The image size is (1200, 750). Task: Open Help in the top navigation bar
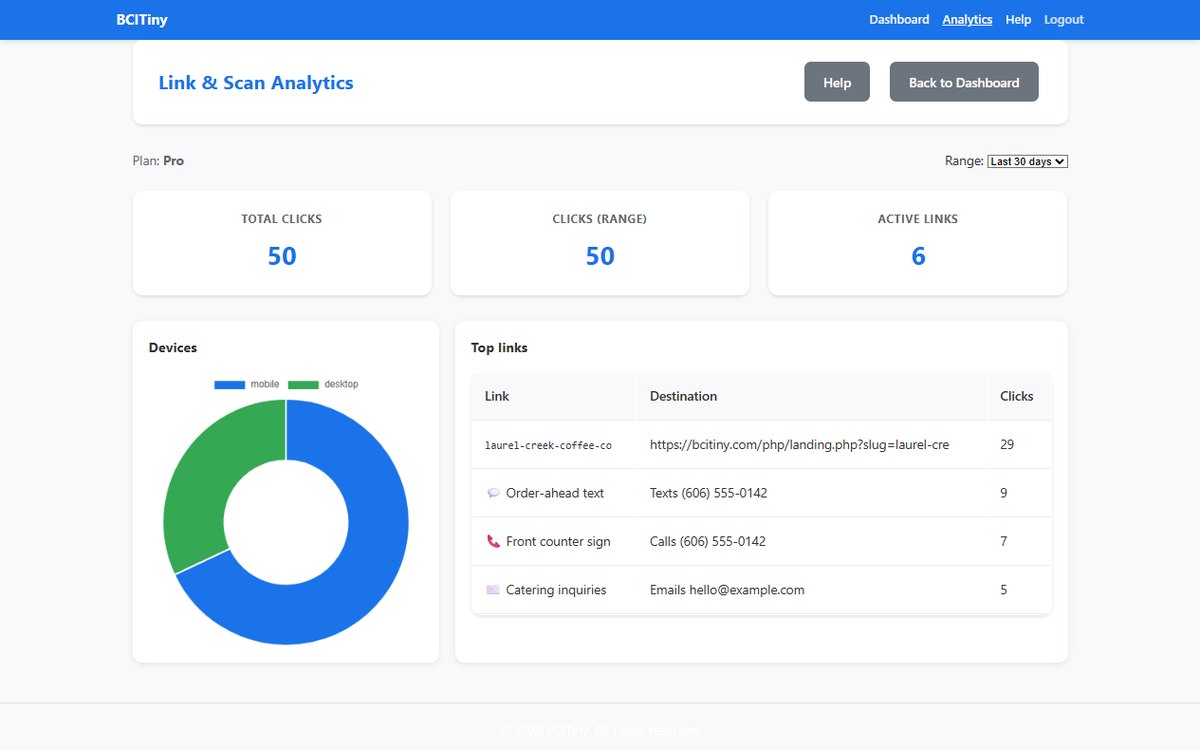pos(1018,20)
